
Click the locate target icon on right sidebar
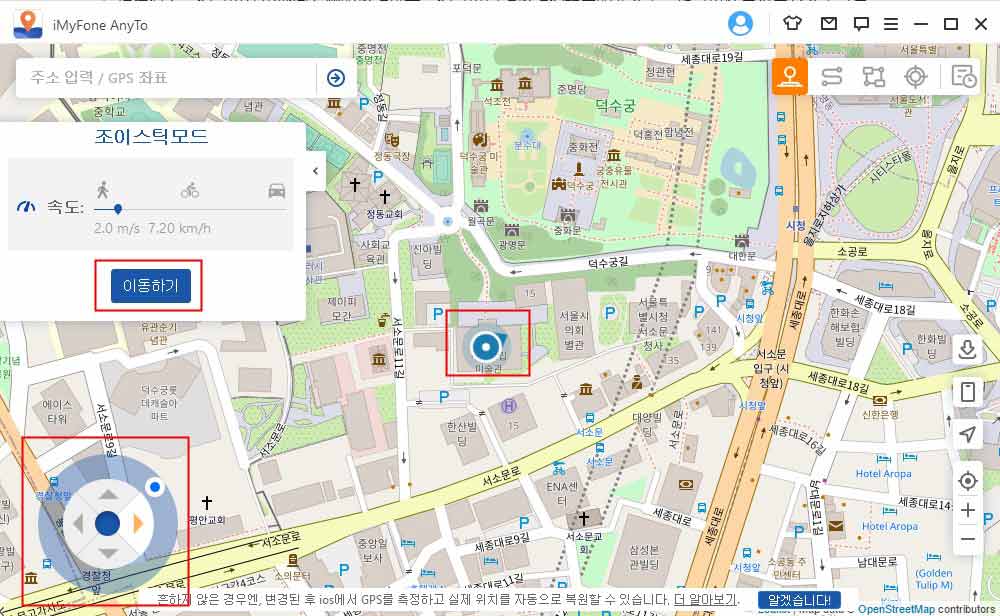(967, 481)
